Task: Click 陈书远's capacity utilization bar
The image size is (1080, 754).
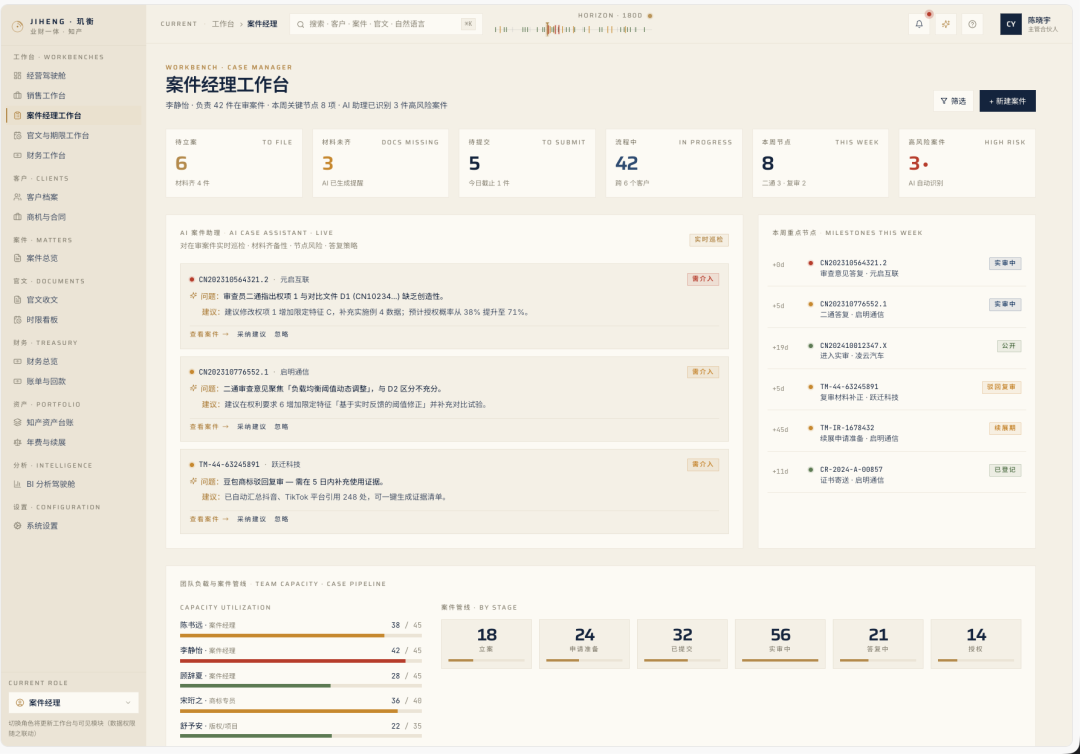Action: [x=300, y=636]
